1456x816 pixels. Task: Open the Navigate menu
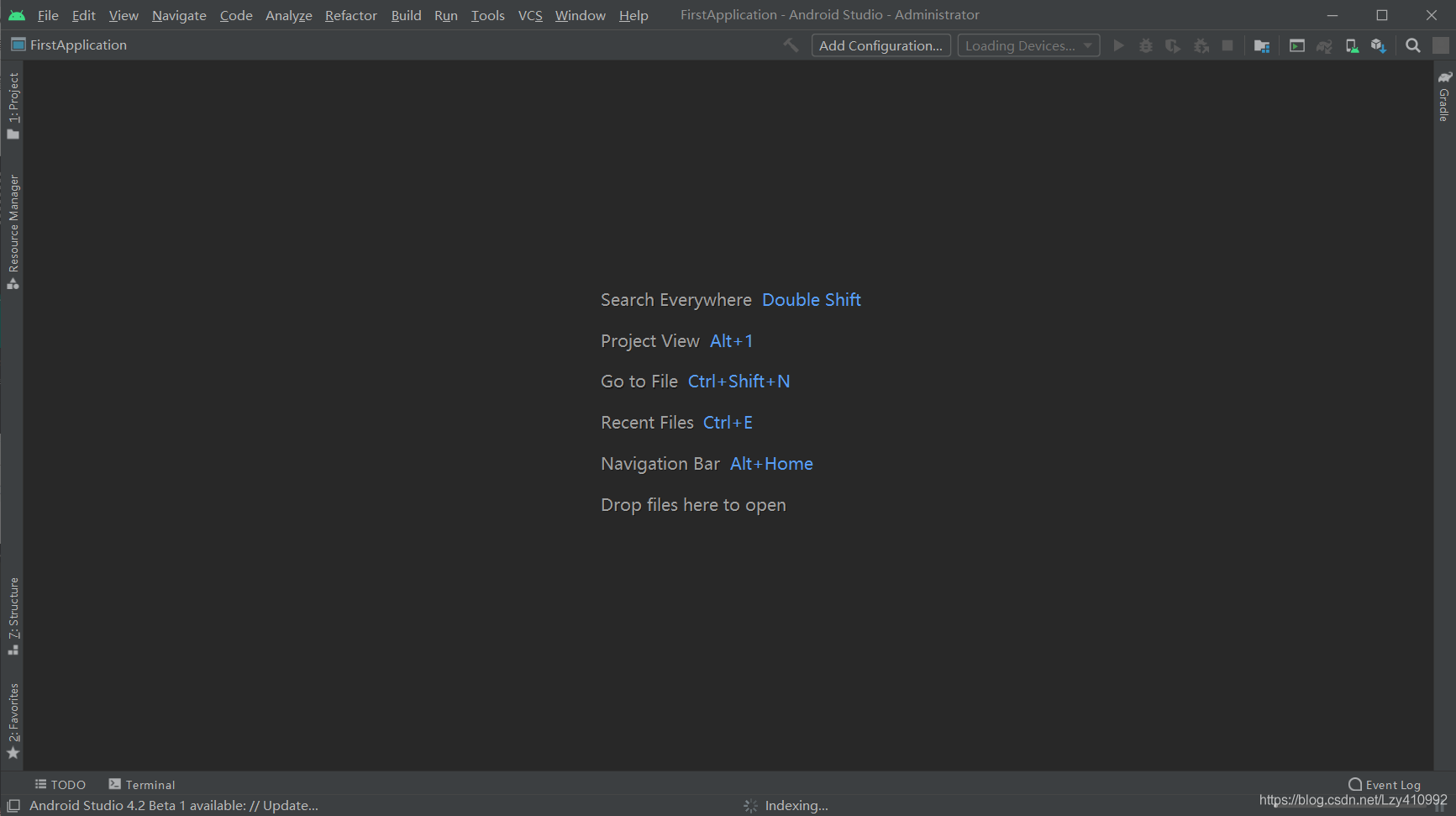pos(179,15)
